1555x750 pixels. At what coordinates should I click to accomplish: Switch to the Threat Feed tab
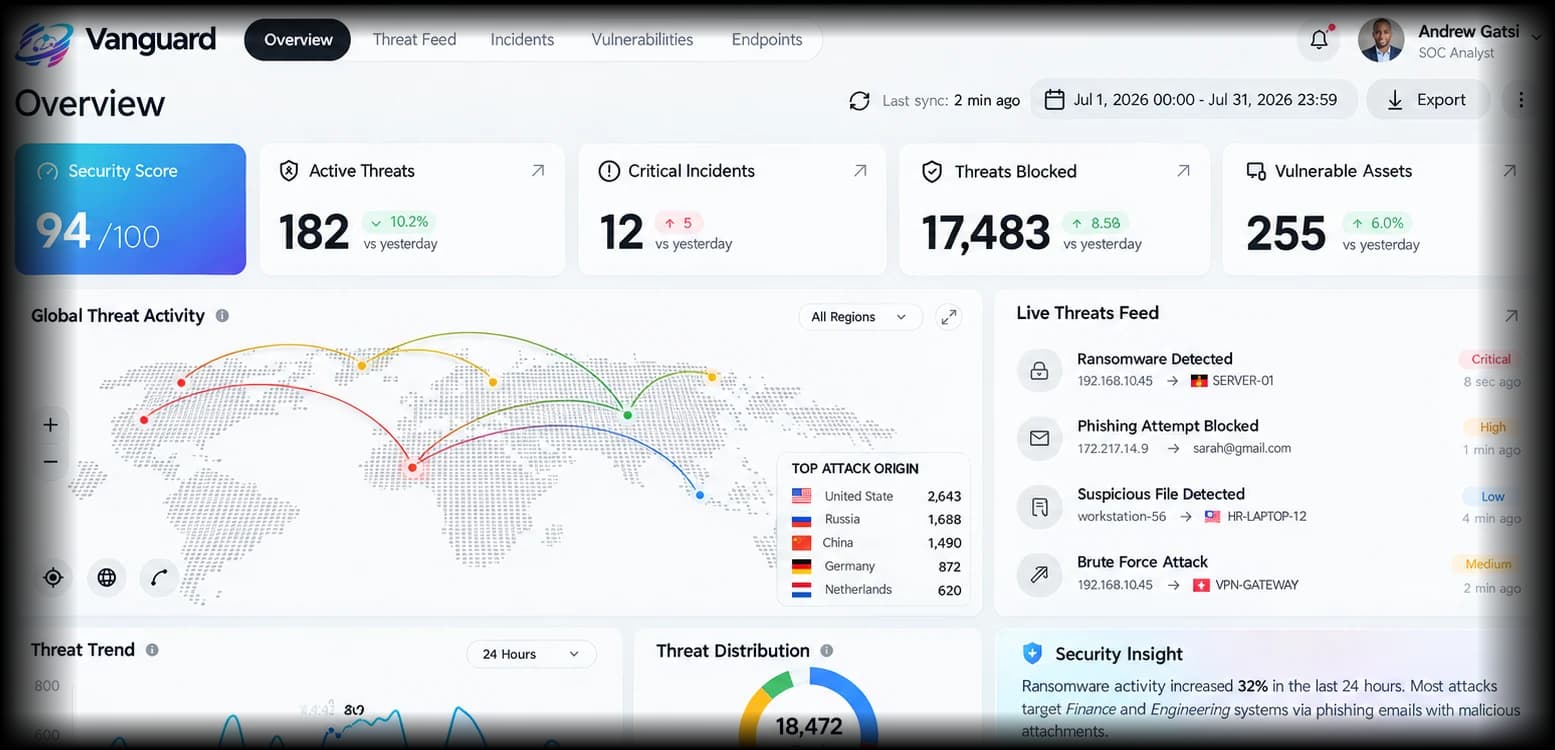click(x=414, y=40)
